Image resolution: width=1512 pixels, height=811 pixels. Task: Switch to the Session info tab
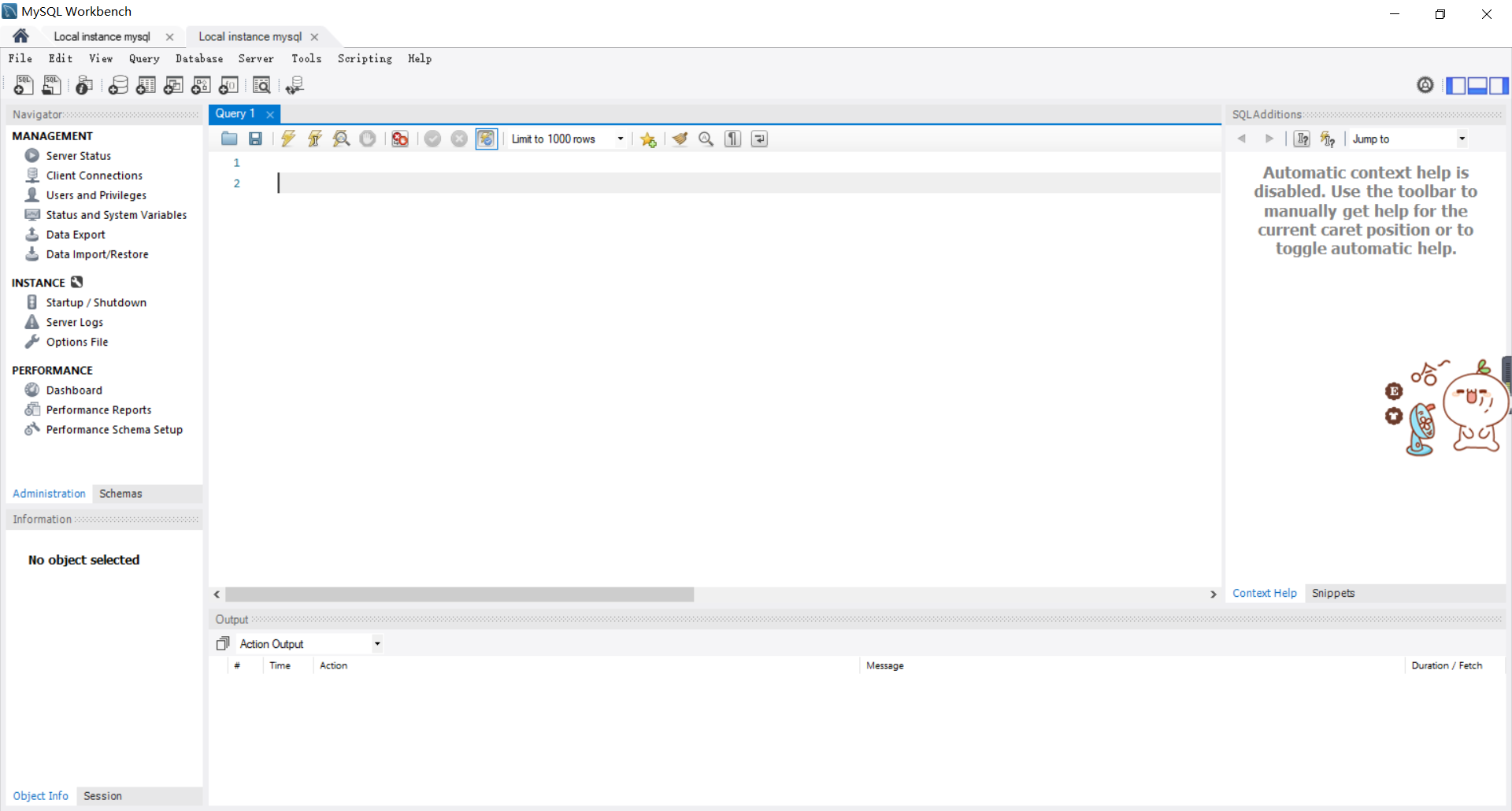(x=102, y=796)
